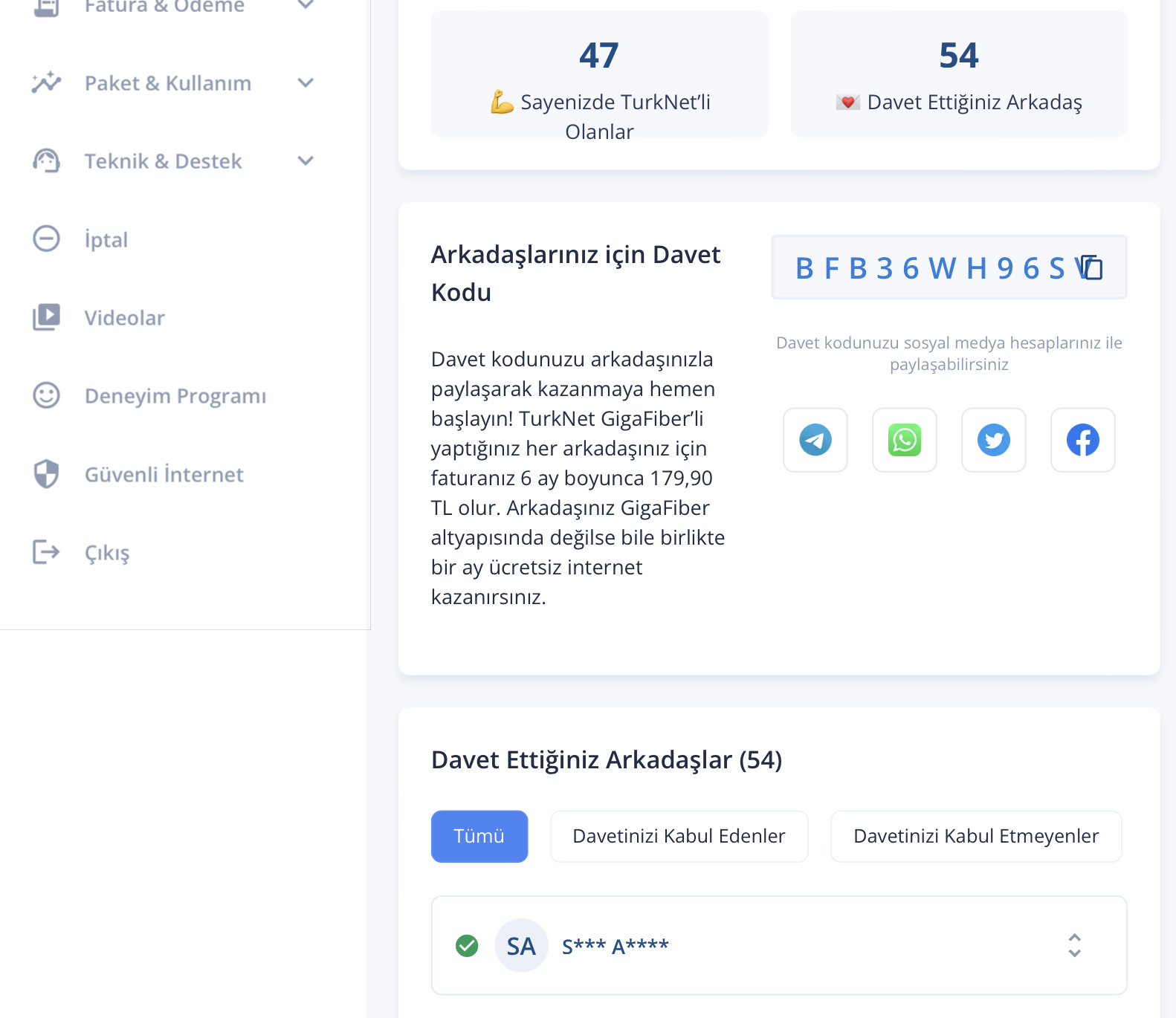Expand the Paket & Kullanım menu chevron
Image resolution: width=1176 pixels, height=1018 pixels.
[306, 82]
